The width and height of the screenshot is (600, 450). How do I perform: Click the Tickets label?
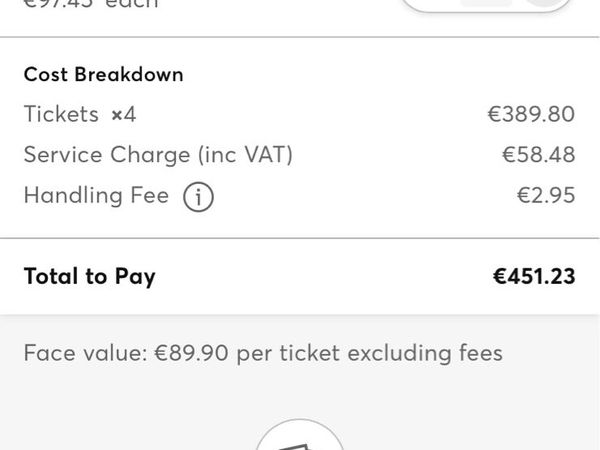[x=61, y=114]
